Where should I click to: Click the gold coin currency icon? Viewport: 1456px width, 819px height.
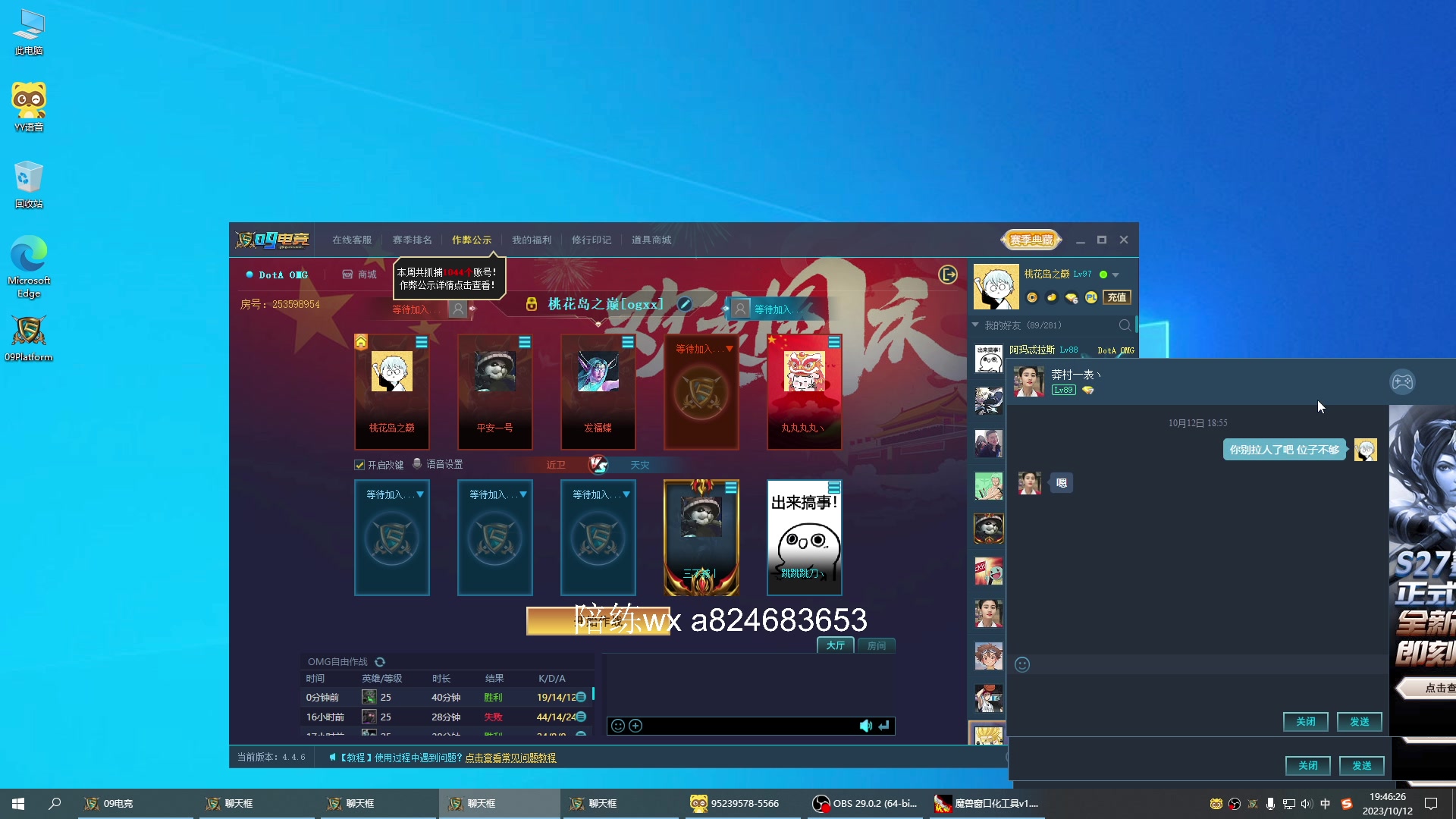coord(1032,297)
